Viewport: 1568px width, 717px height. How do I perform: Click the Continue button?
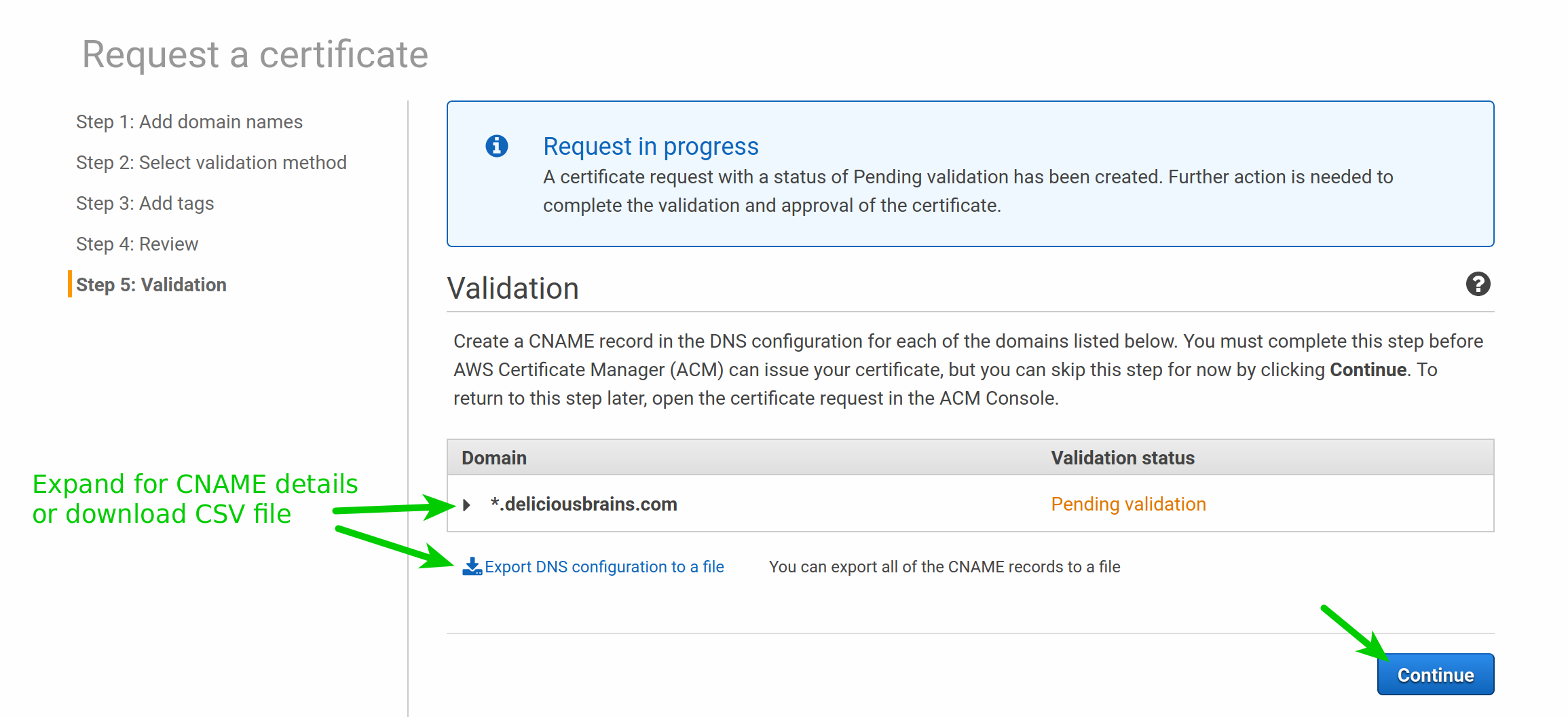(1436, 674)
